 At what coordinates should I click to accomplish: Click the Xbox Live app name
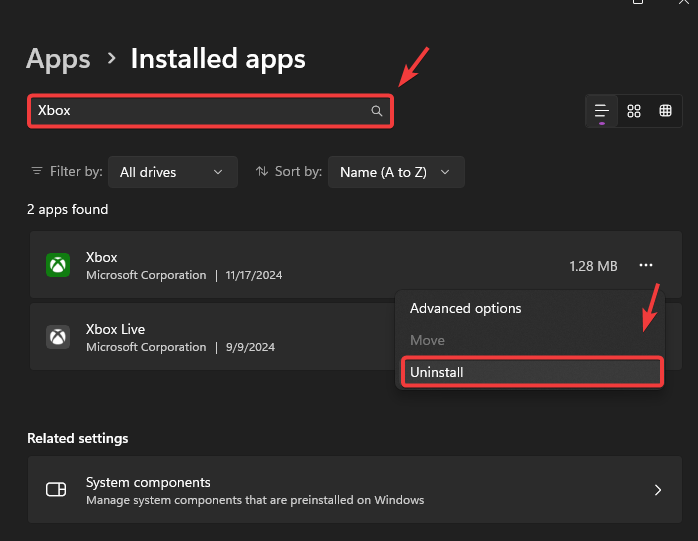(116, 329)
